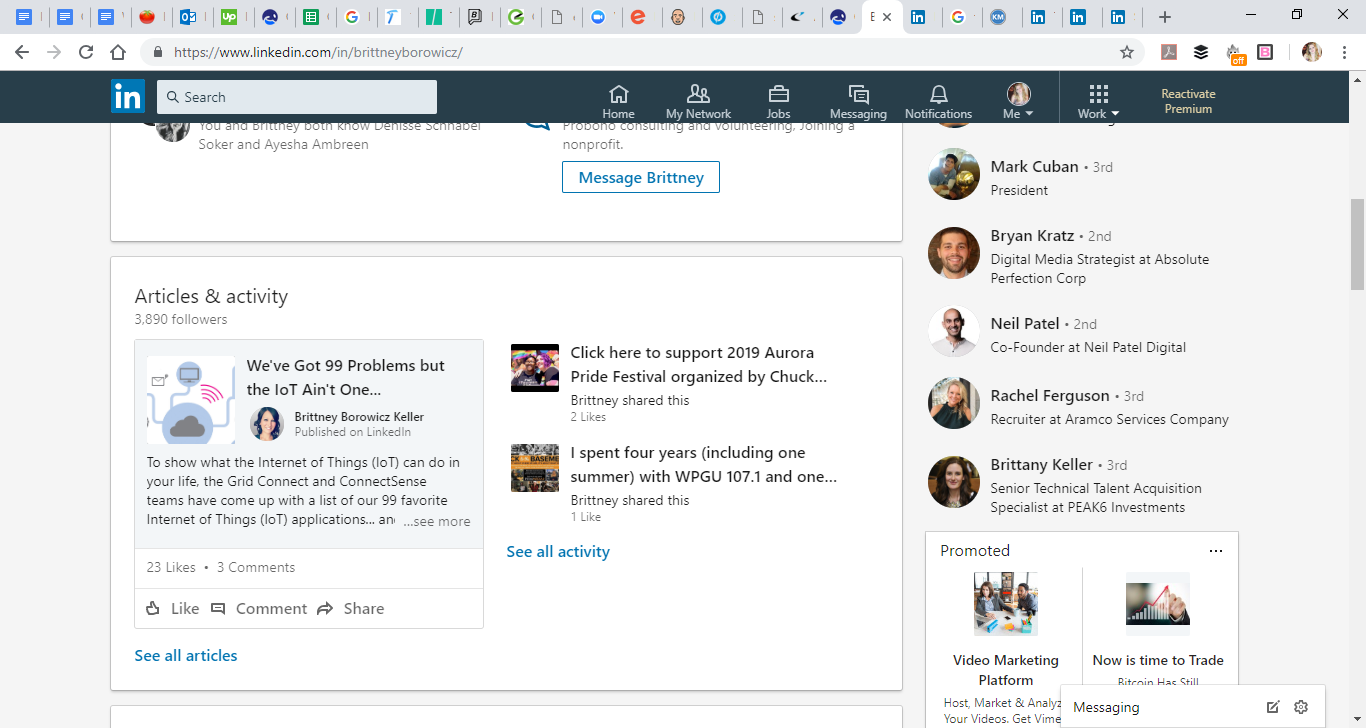Image resolution: width=1366 pixels, height=728 pixels.
Task: Open Brittany Keller's profile
Action: pos(1042,464)
